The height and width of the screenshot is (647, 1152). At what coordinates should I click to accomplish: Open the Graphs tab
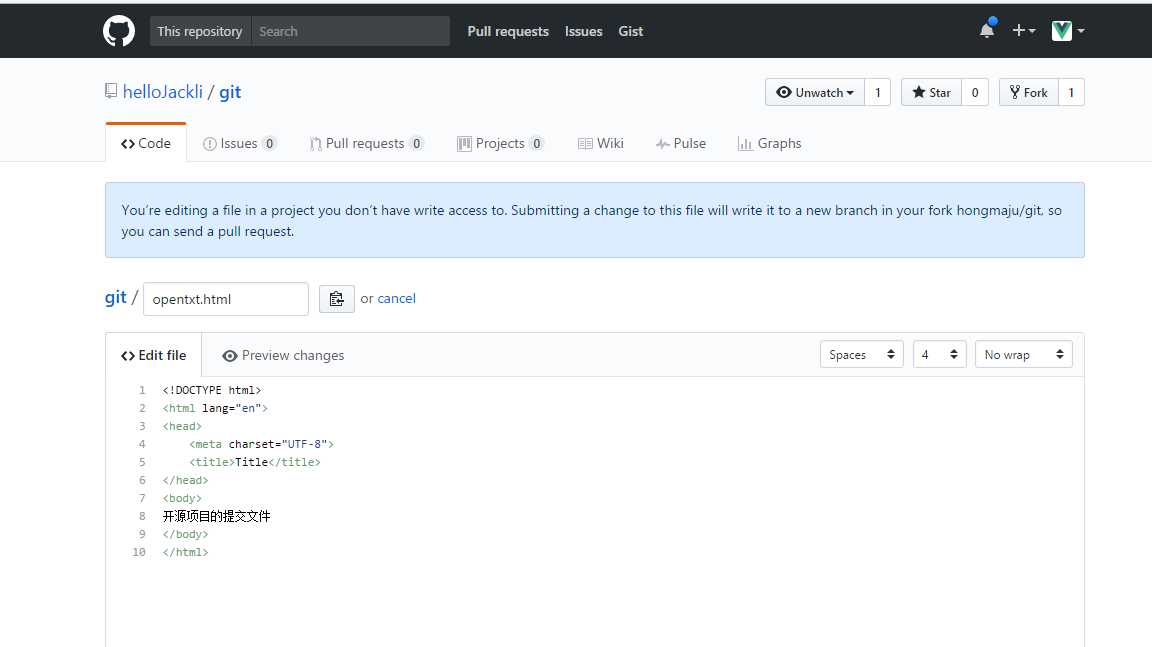[769, 144]
